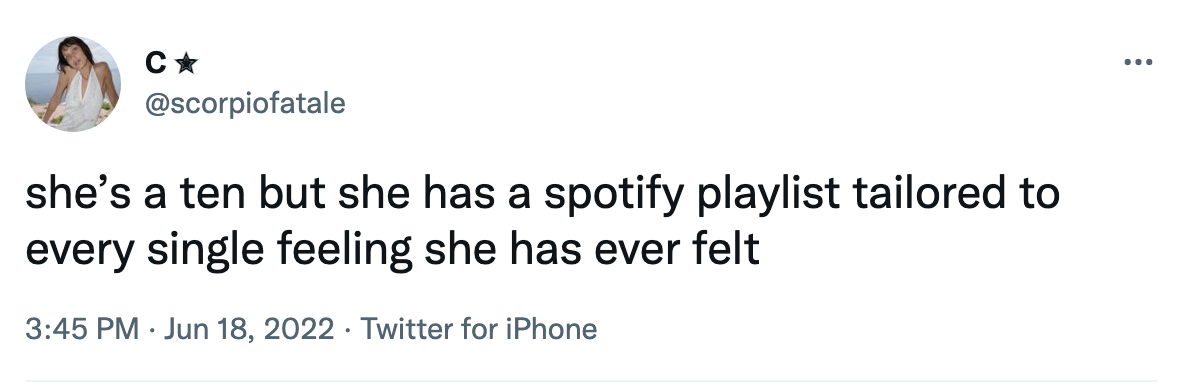Click the 3:45 PM timestamp
Image resolution: width=1178 pixels, height=390 pixels.
click(82, 329)
